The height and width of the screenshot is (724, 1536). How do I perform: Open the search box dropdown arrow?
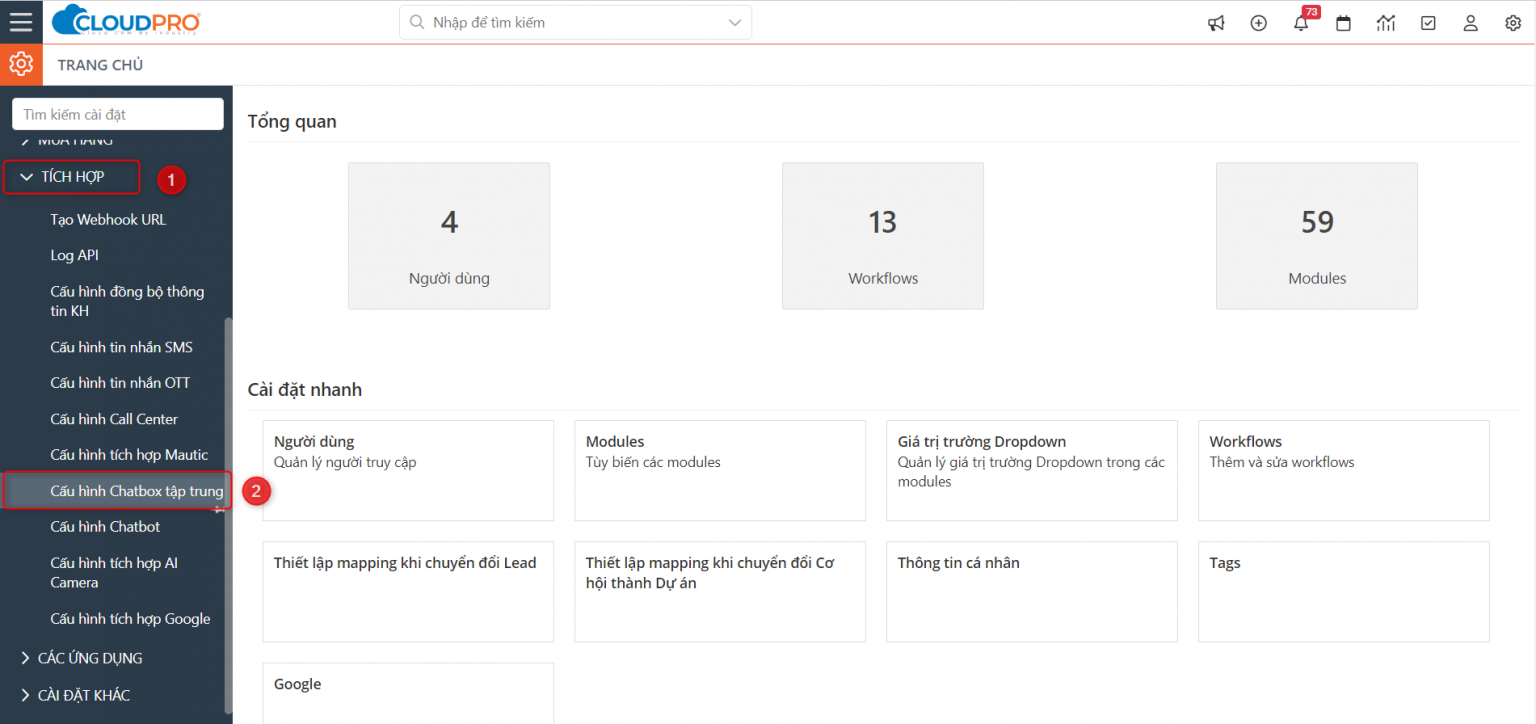pos(735,22)
